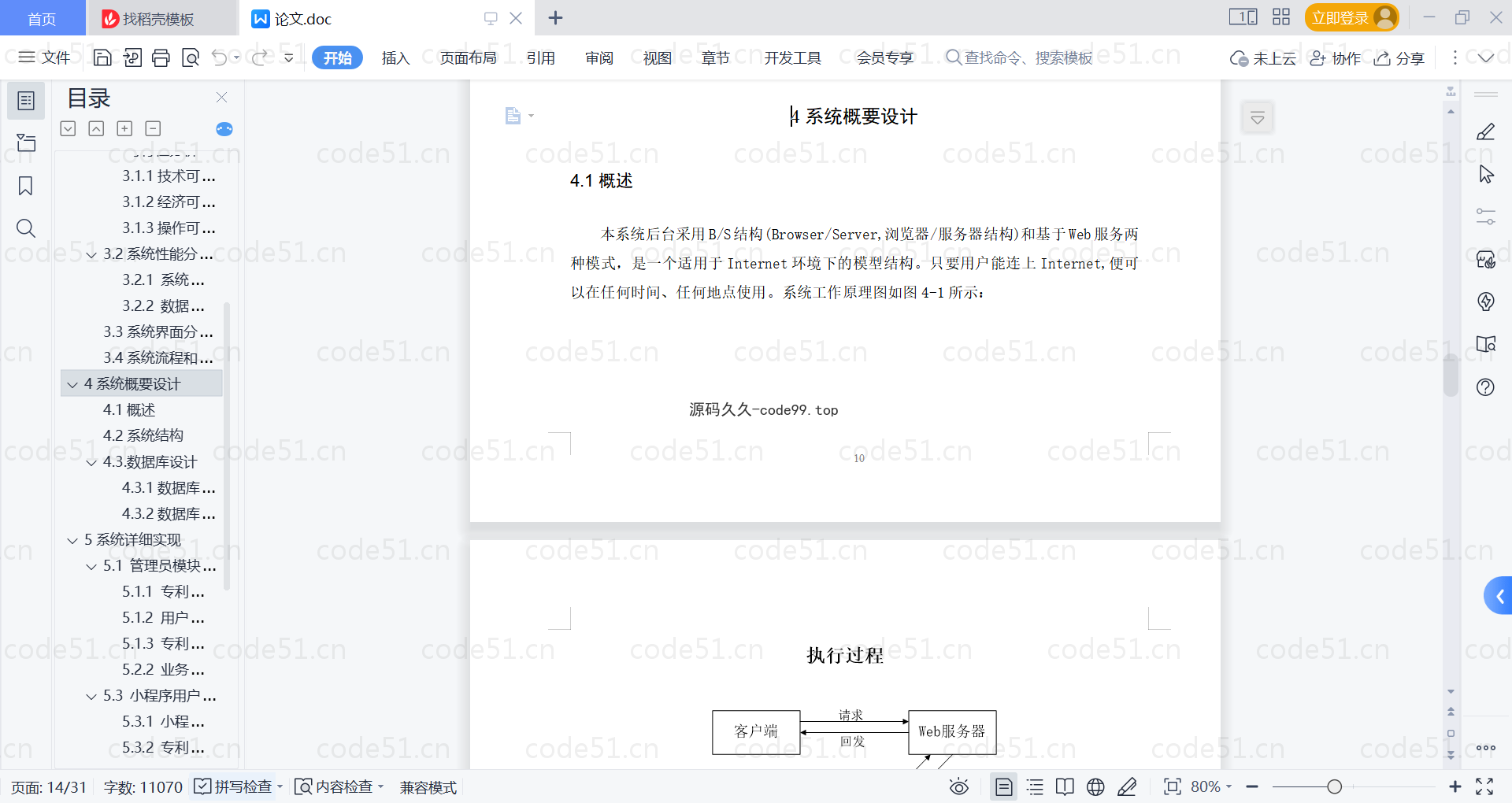Toggle eye protection mode in the status bar
The image size is (1512, 803).
pyautogui.click(x=959, y=786)
